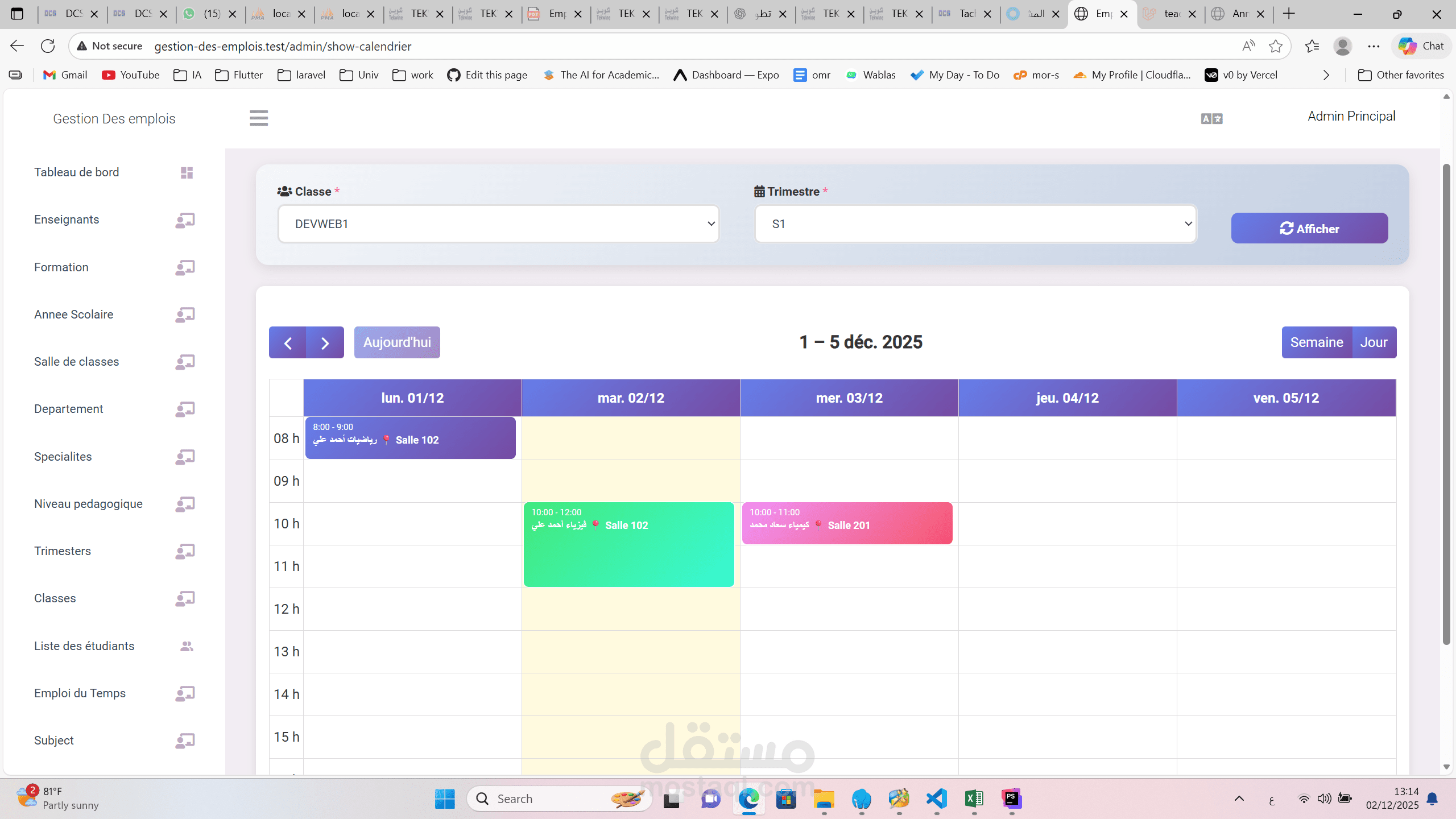This screenshot has width=1456, height=819.
Task: Click the Annee Scolaire sidebar icon
Action: point(185,315)
